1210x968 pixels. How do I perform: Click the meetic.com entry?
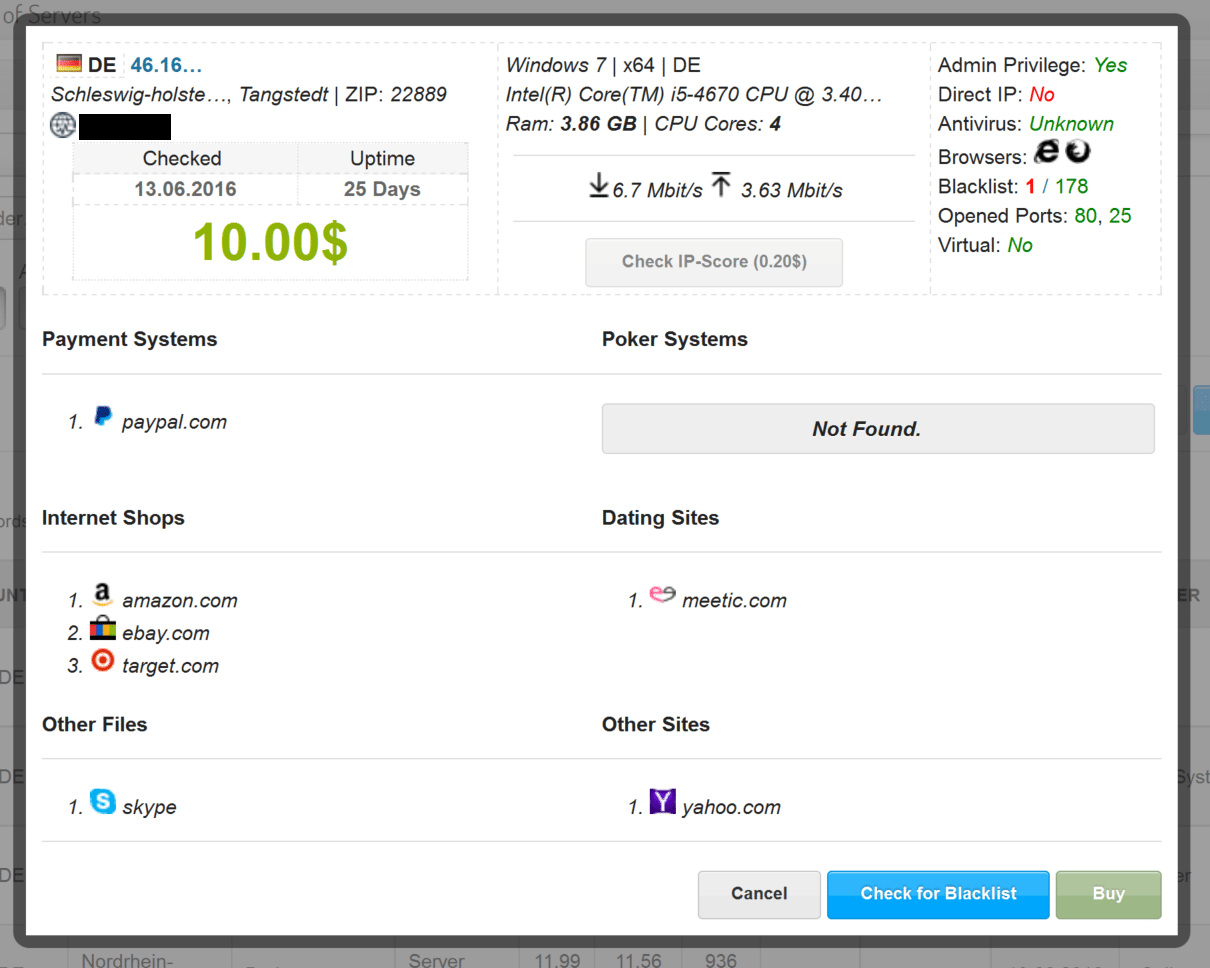tap(734, 601)
